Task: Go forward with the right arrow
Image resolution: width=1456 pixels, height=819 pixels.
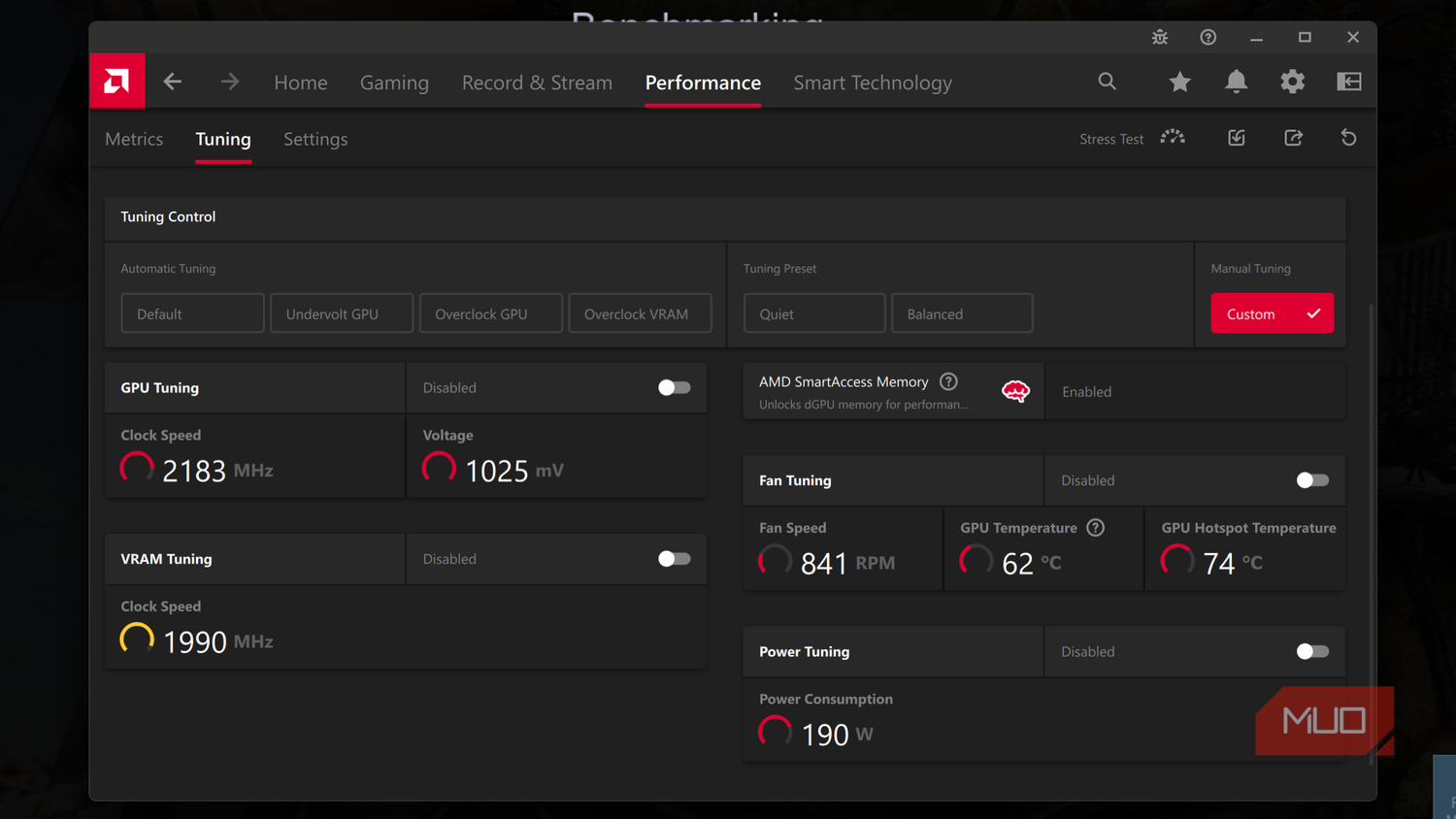Action: [230, 82]
